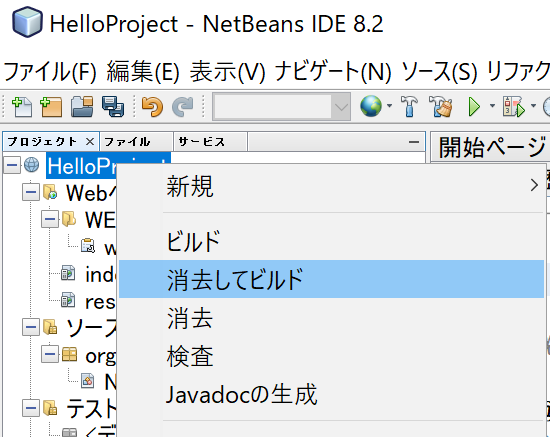Click the Save All disks icon
The height and width of the screenshot is (437, 550).
(113, 107)
